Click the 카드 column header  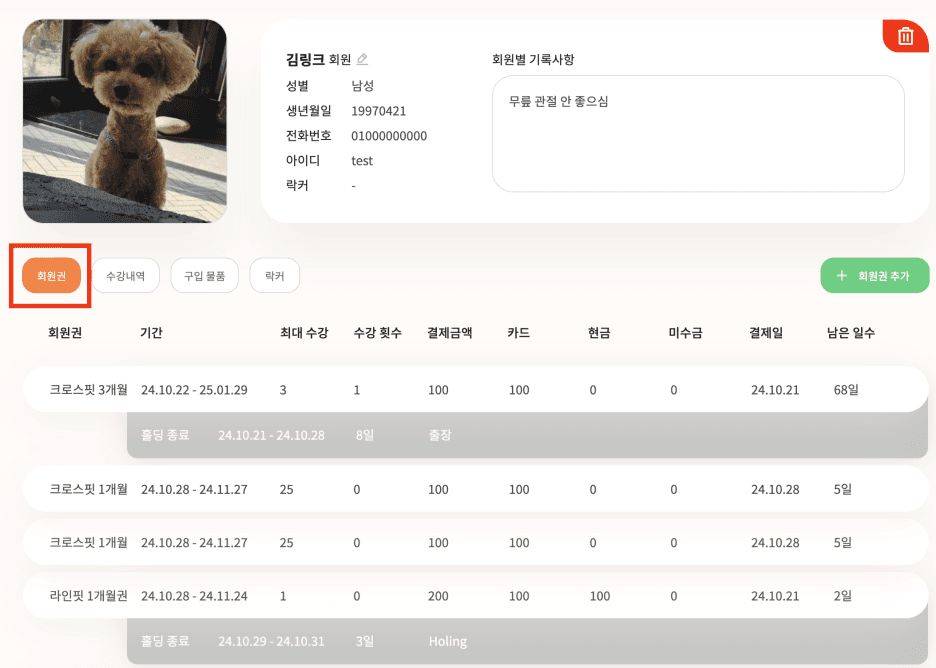(518, 333)
